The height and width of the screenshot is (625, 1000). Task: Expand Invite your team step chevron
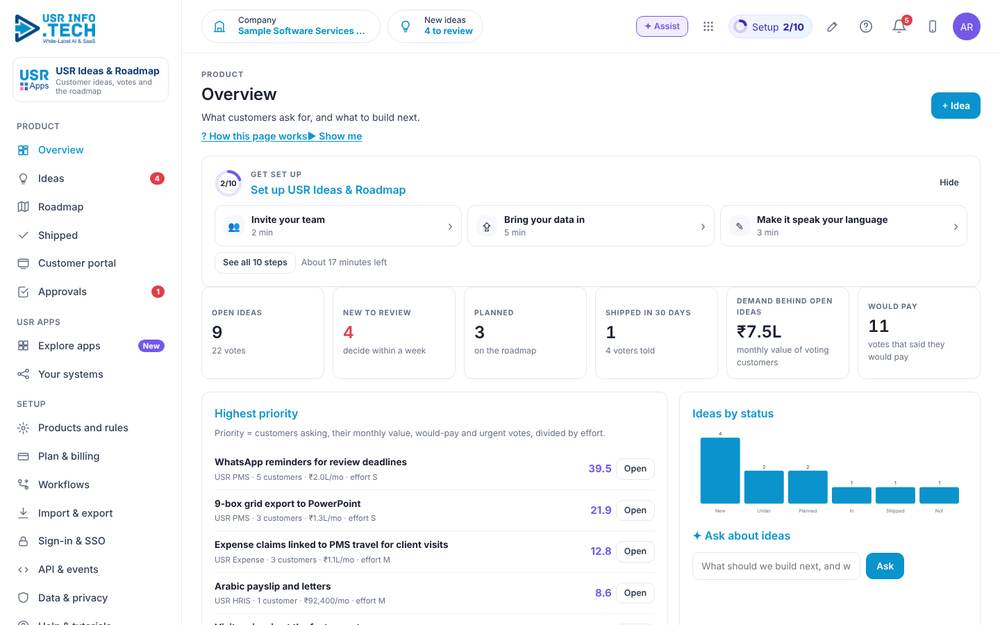click(x=450, y=226)
